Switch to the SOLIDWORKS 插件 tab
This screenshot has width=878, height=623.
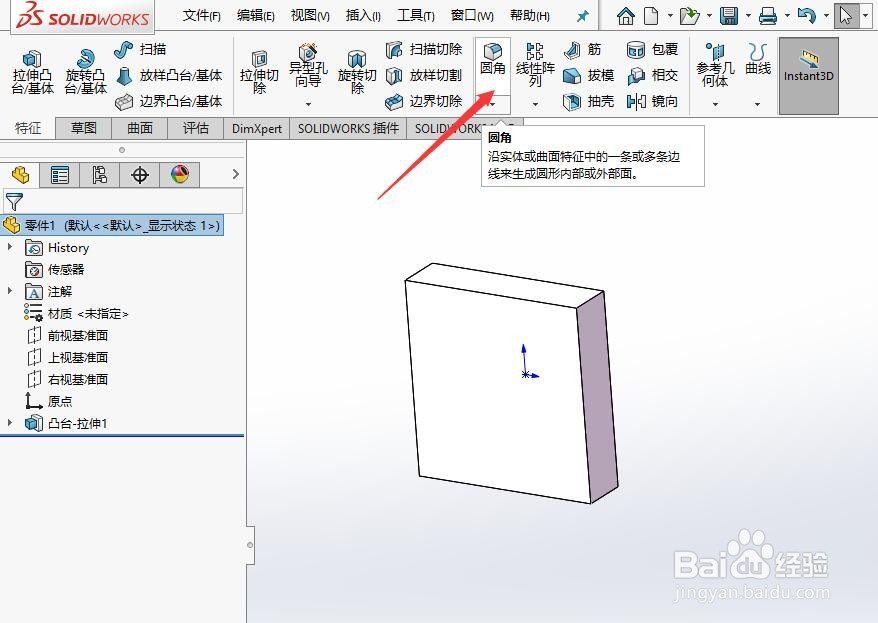tap(348, 128)
